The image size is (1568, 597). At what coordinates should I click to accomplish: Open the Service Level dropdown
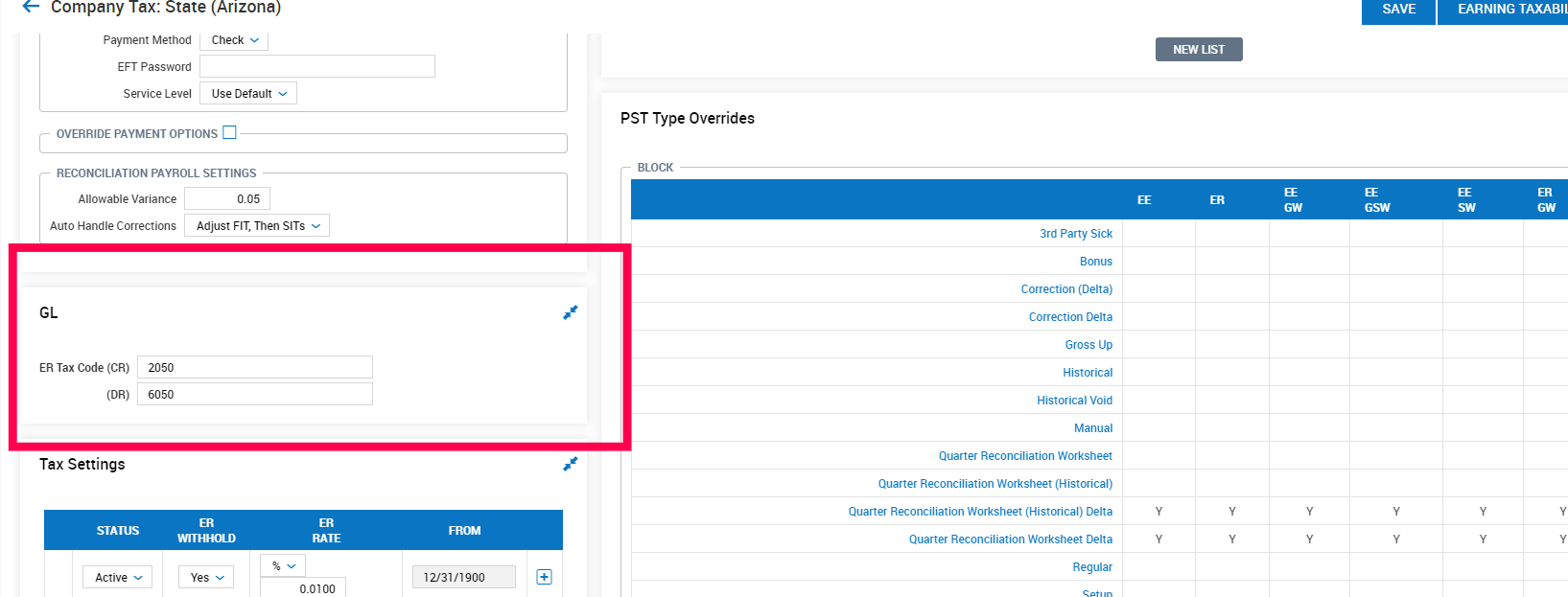point(248,93)
